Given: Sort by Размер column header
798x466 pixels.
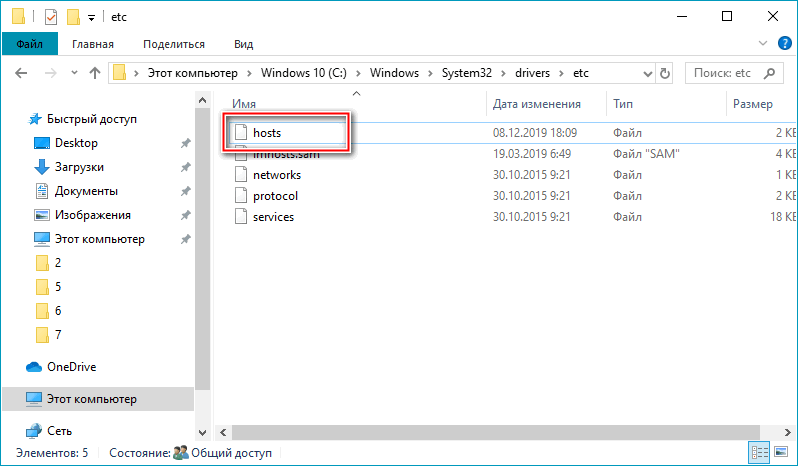Looking at the screenshot, I should (753, 104).
